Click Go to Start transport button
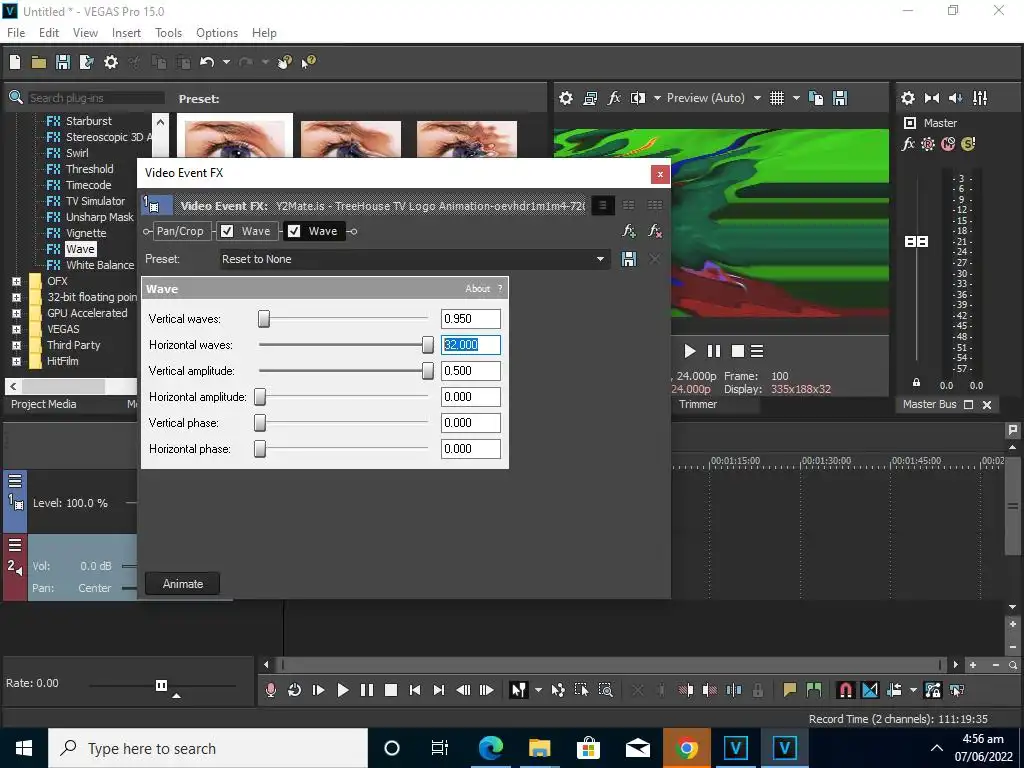Viewport: 1024px width, 768px height. point(415,690)
